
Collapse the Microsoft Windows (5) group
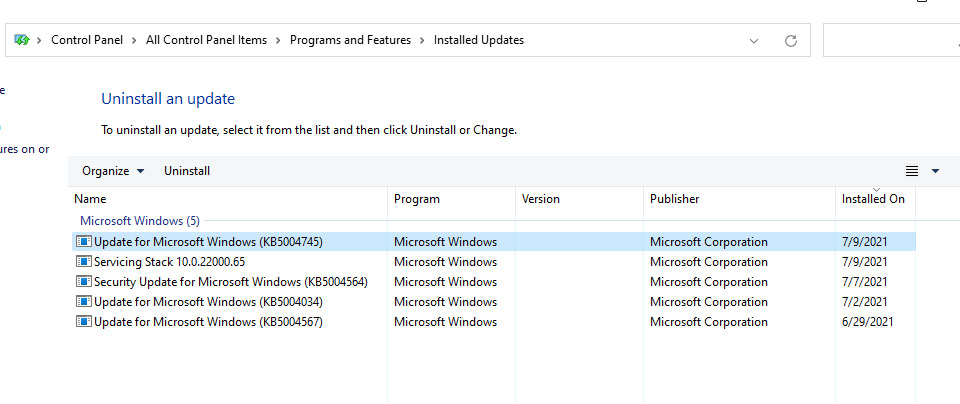click(x=140, y=220)
